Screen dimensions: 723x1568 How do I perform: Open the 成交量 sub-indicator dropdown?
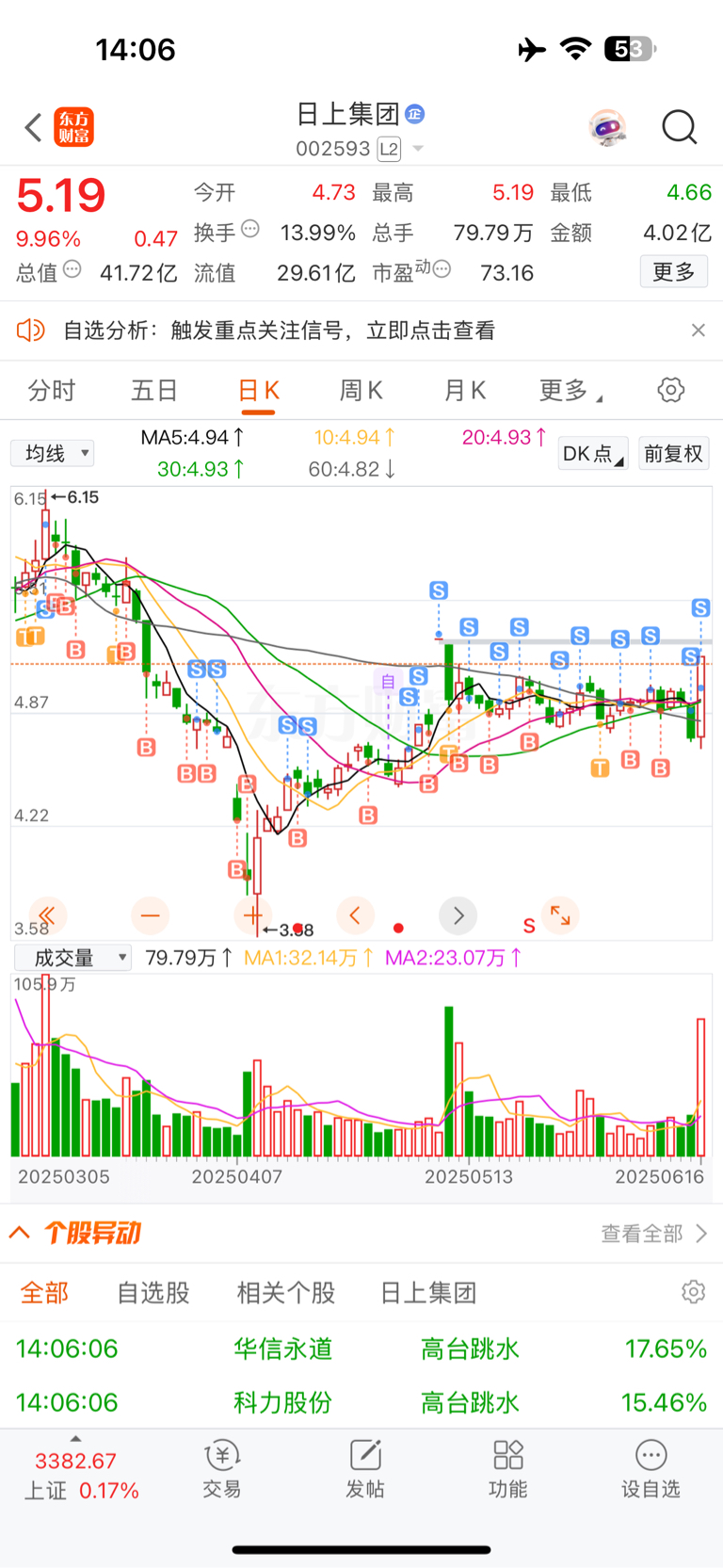click(72, 958)
